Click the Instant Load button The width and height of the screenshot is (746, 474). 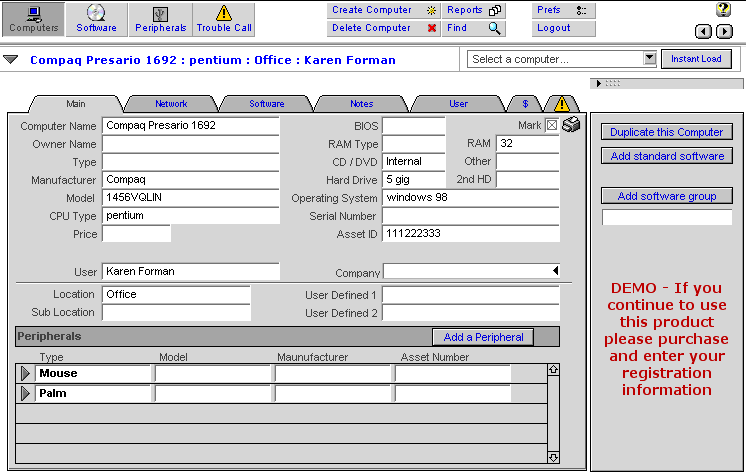[x=696, y=59]
